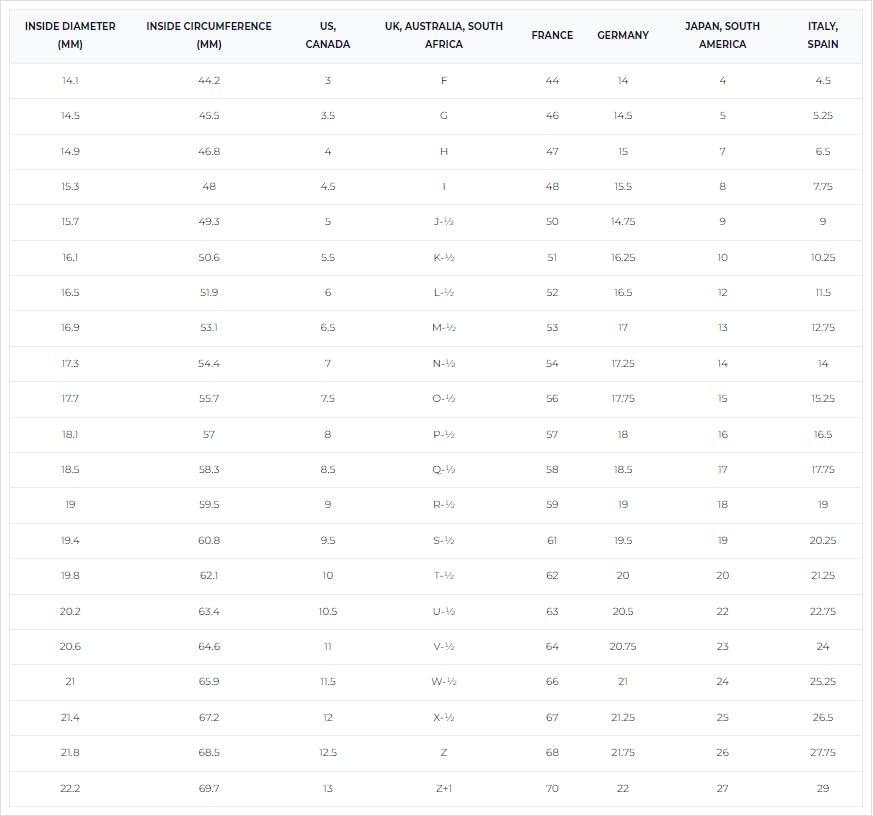Select the 12.5 US, Canada size cell
This screenshot has width=873, height=816.
point(328,753)
